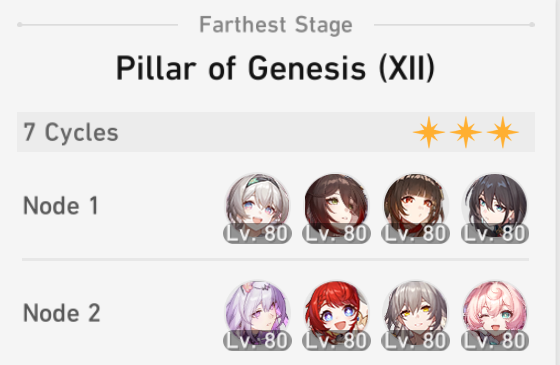Click the gray-haired headband avatar in Node 1
The height and width of the screenshot is (365, 560).
point(258,205)
